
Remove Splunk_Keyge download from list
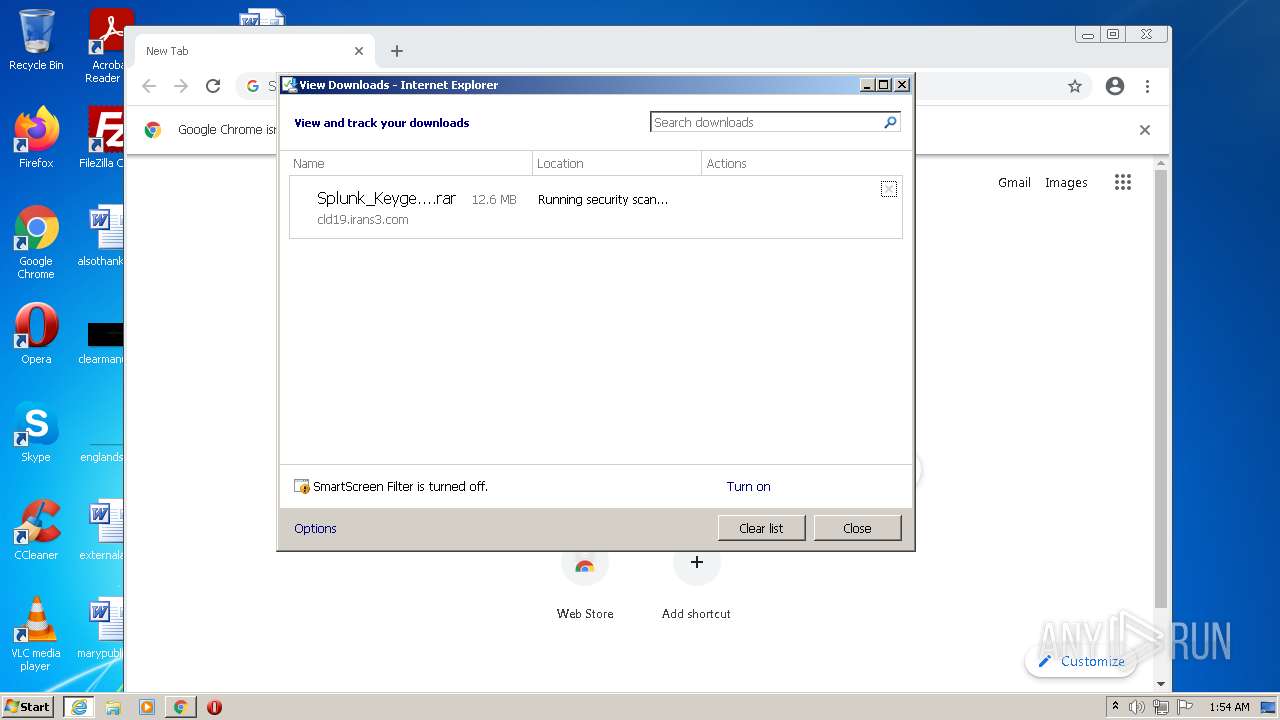pos(888,189)
